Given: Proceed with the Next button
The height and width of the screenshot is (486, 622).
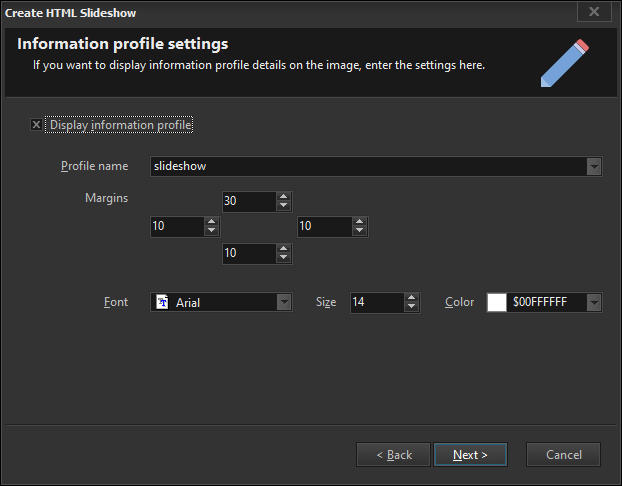Looking at the screenshot, I should tap(470, 455).
